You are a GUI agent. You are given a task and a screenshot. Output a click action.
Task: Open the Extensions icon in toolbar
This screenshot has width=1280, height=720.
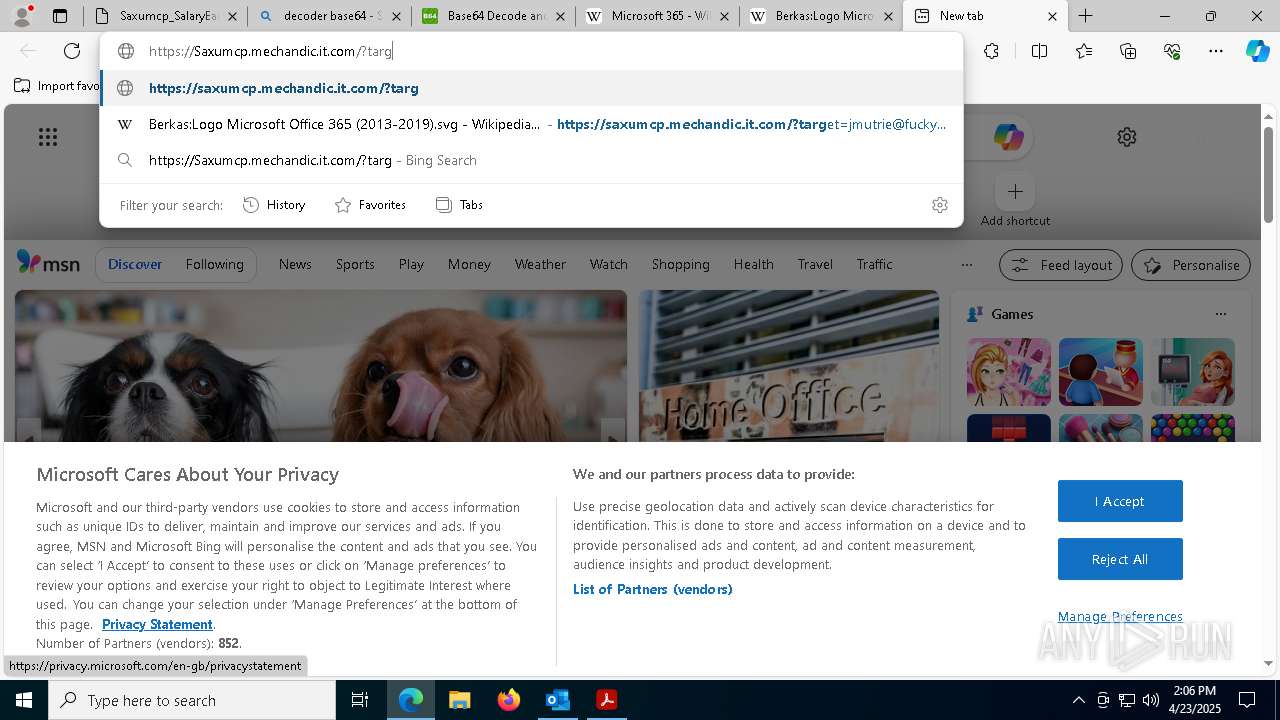pos(991,51)
